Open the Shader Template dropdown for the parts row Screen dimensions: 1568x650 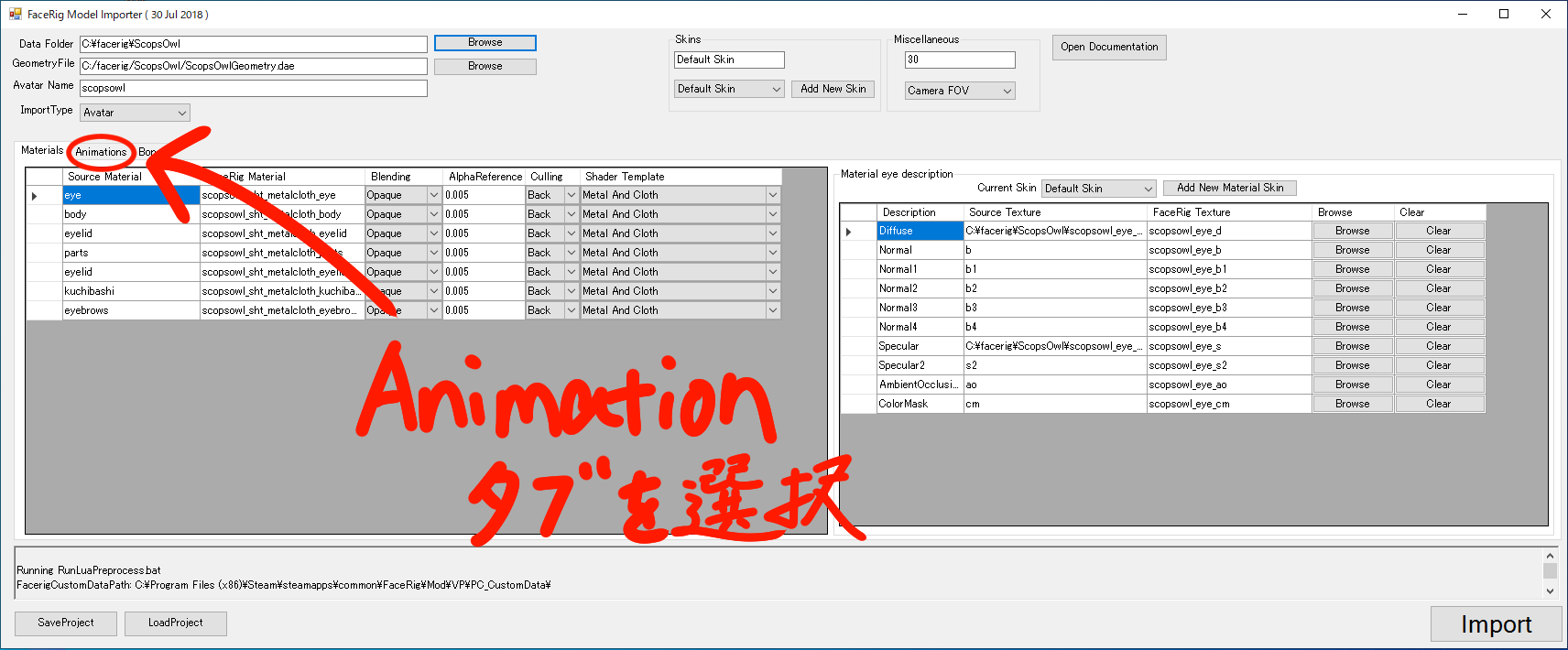point(772,253)
